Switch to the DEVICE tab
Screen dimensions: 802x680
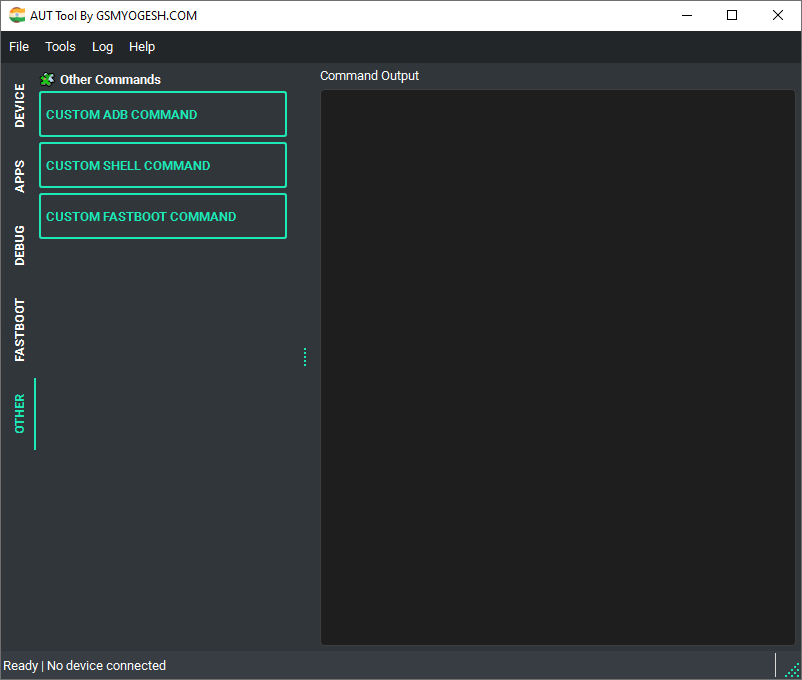pyautogui.click(x=20, y=105)
